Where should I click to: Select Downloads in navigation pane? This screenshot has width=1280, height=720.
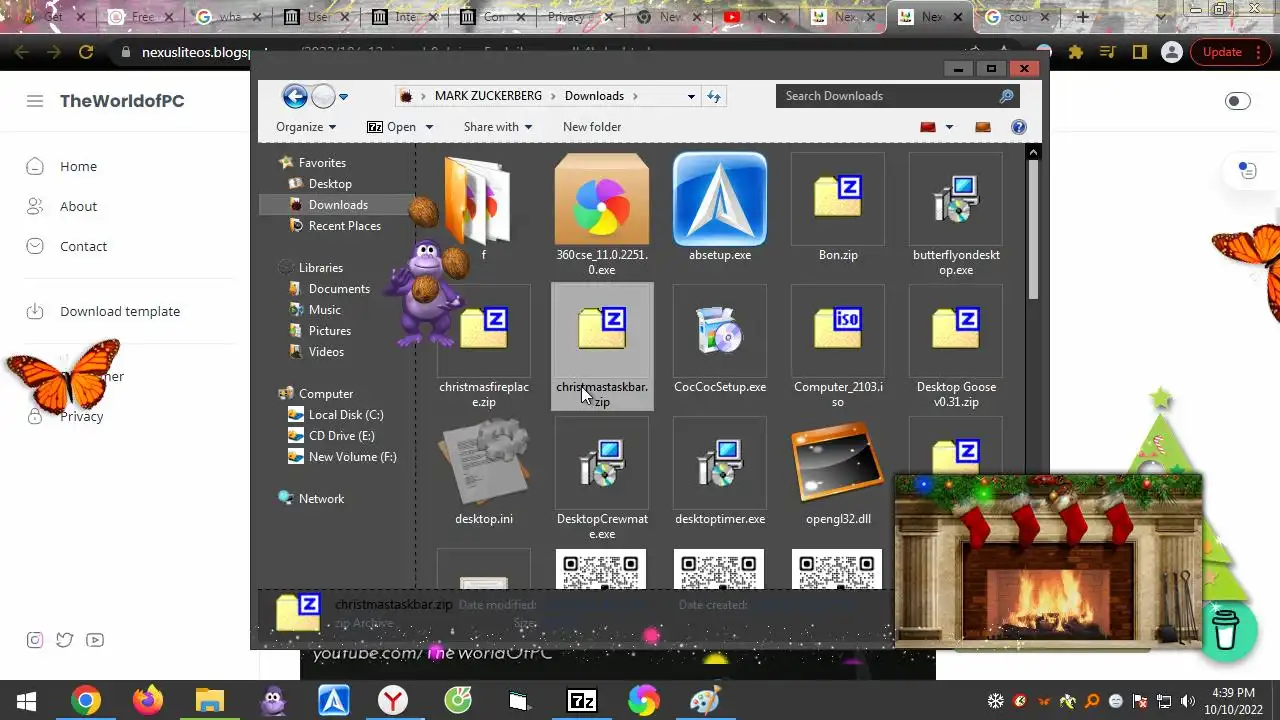point(338,205)
